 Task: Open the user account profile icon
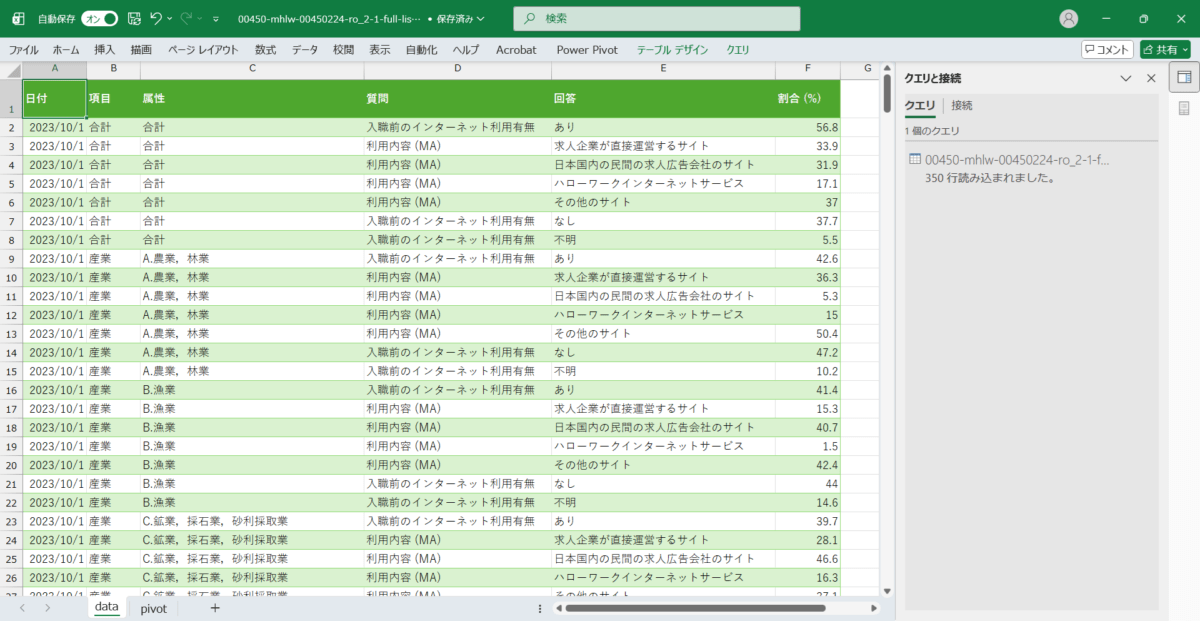[x=1069, y=19]
